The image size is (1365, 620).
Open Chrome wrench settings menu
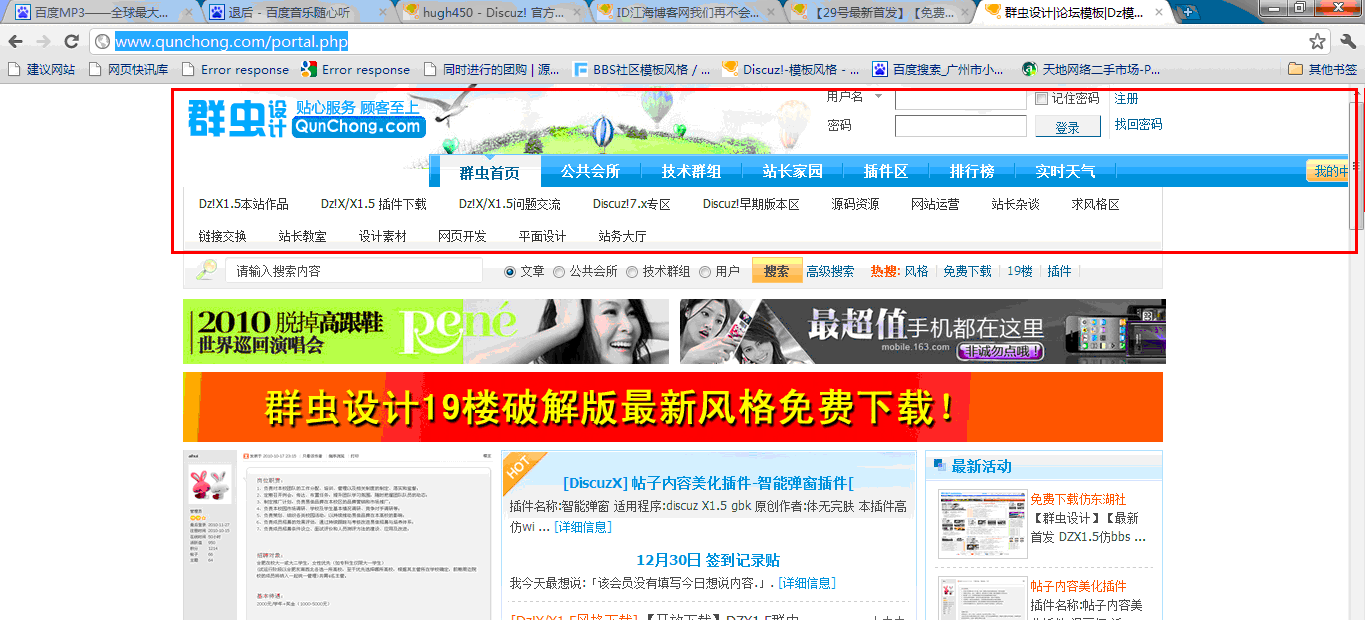click(1347, 42)
